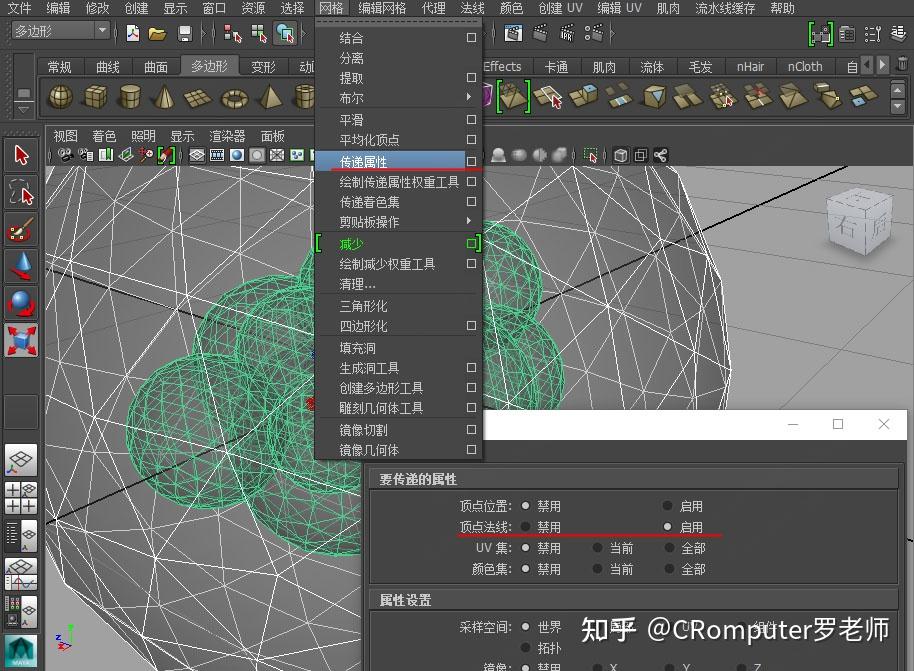Open the 法线 menu in the menu bar
The width and height of the screenshot is (914, 671).
(470, 8)
